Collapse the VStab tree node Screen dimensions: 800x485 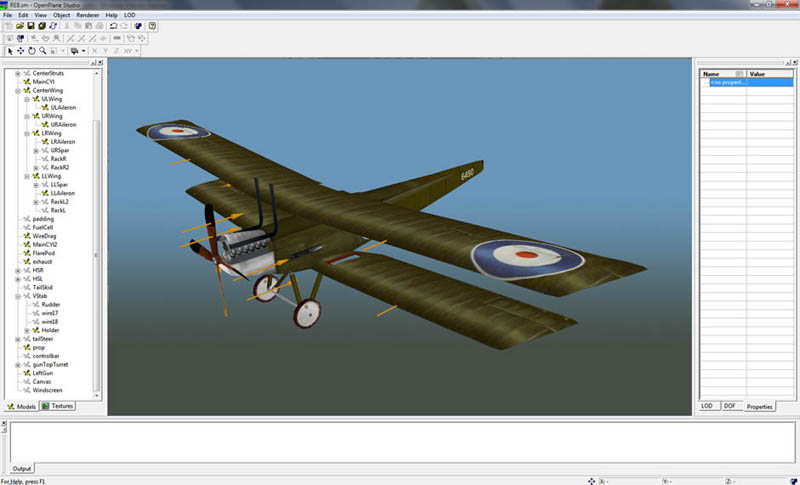pyautogui.click(x=18, y=296)
